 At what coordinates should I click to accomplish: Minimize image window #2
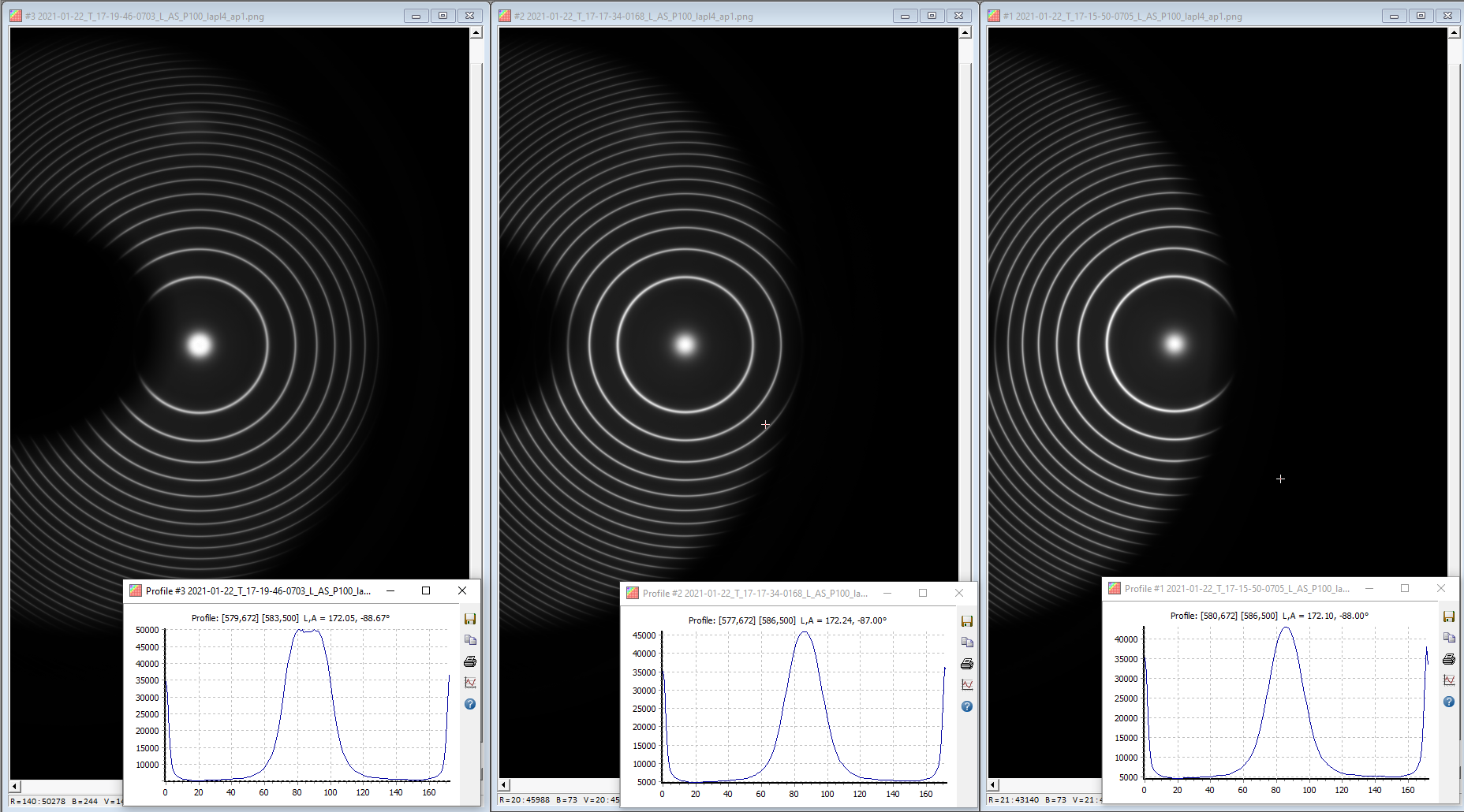click(906, 16)
